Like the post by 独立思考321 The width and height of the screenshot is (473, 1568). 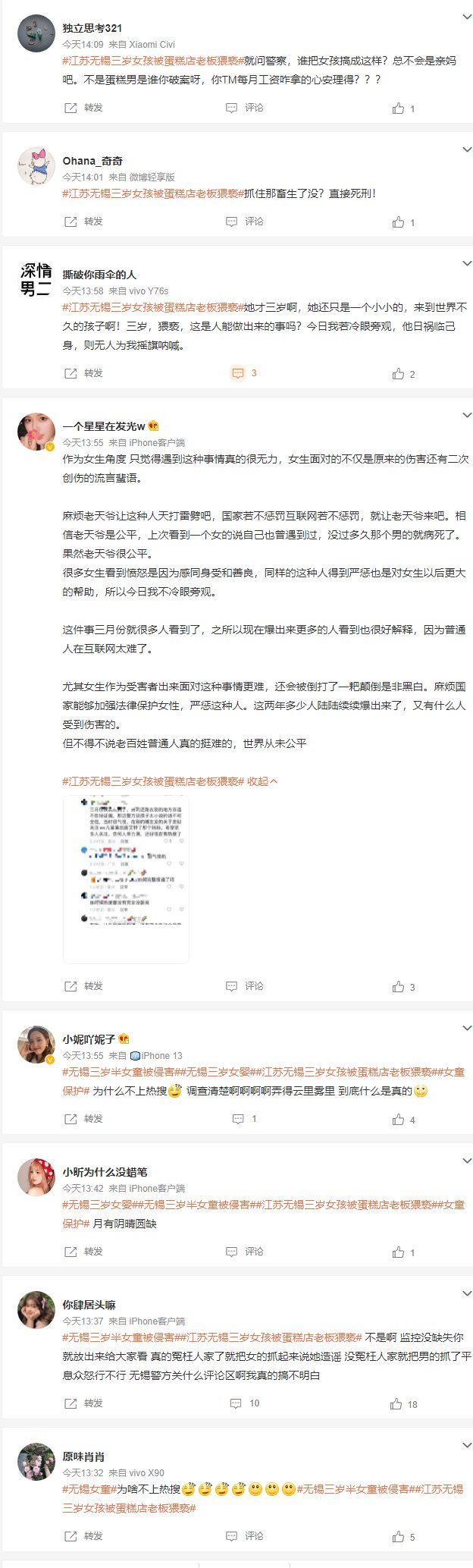pos(403,108)
